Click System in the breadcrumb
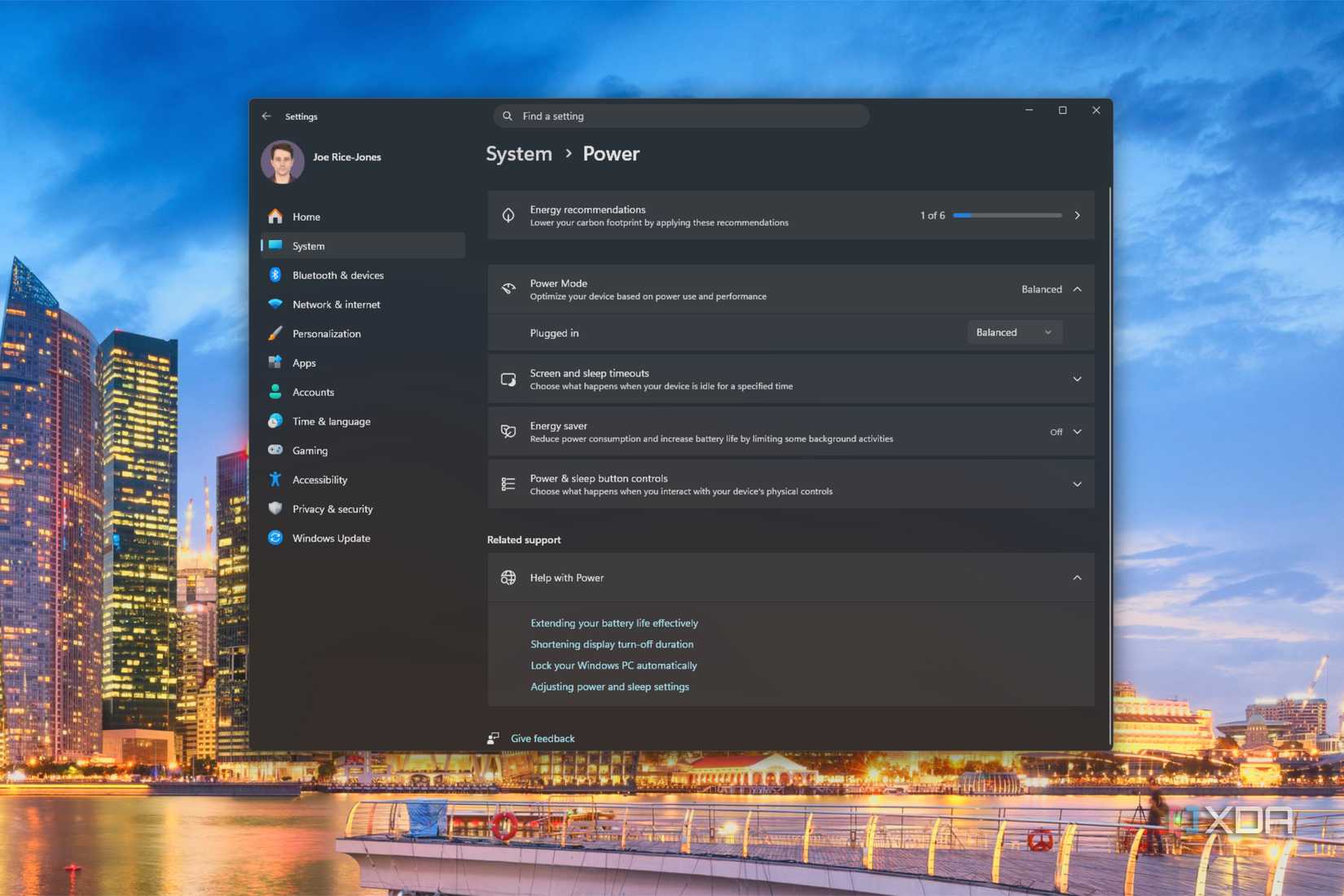Viewport: 1344px width, 896px height. pyautogui.click(x=519, y=154)
